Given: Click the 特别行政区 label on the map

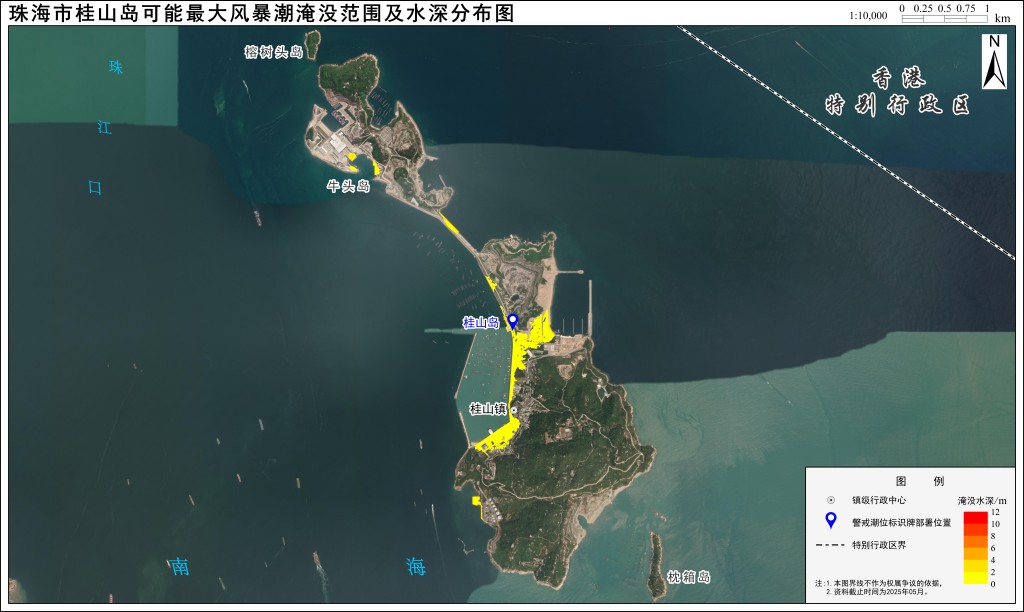Looking at the screenshot, I should tap(897, 105).
